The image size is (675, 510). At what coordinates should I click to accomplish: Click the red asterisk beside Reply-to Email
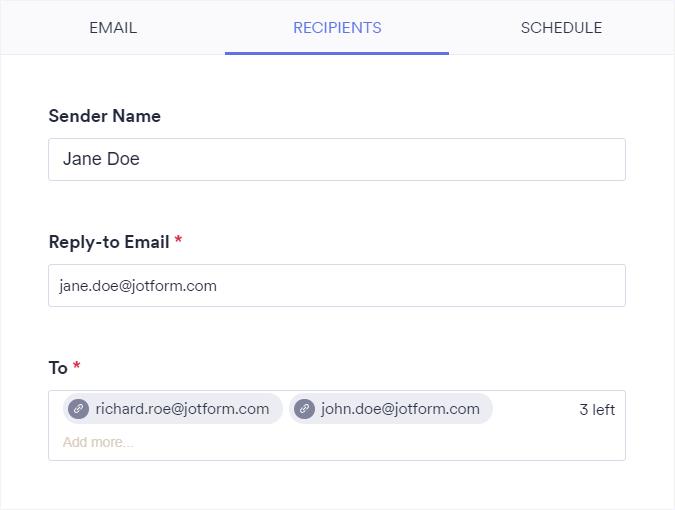(179, 241)
